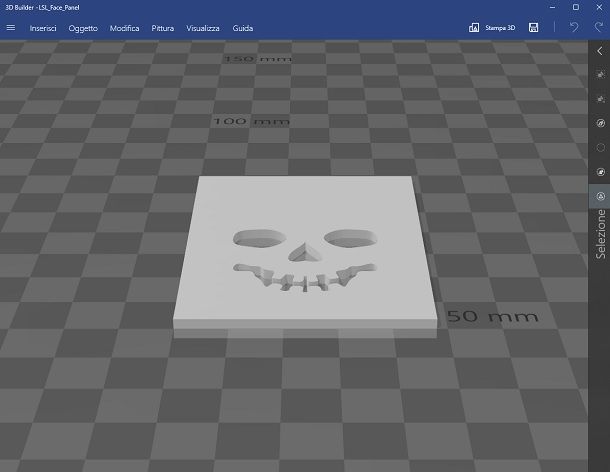Undo the last action
The width and height of the screenshot is (610, 472).
pos(573,28)
